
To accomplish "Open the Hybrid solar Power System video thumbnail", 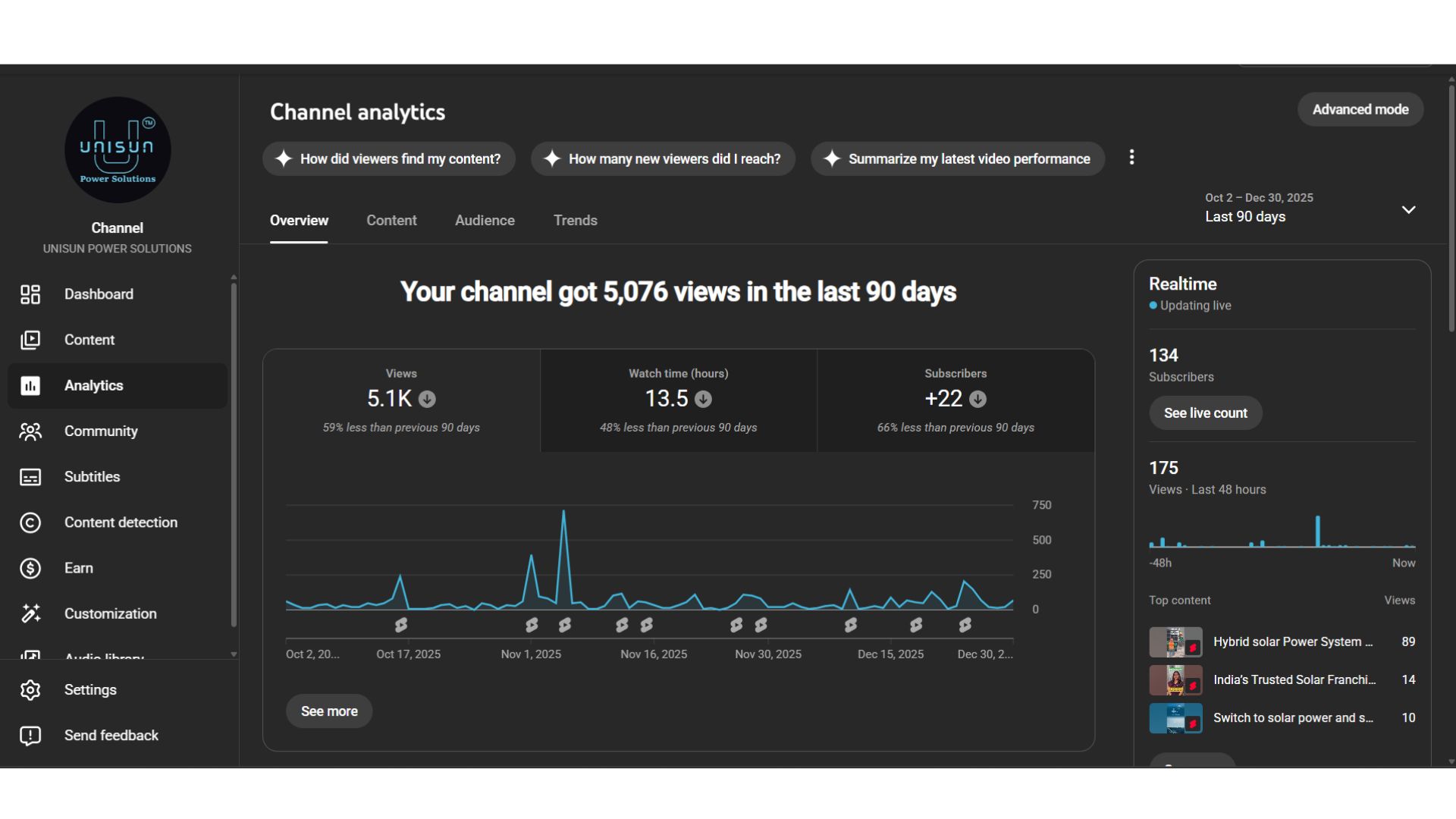I will pos(1175,642).
